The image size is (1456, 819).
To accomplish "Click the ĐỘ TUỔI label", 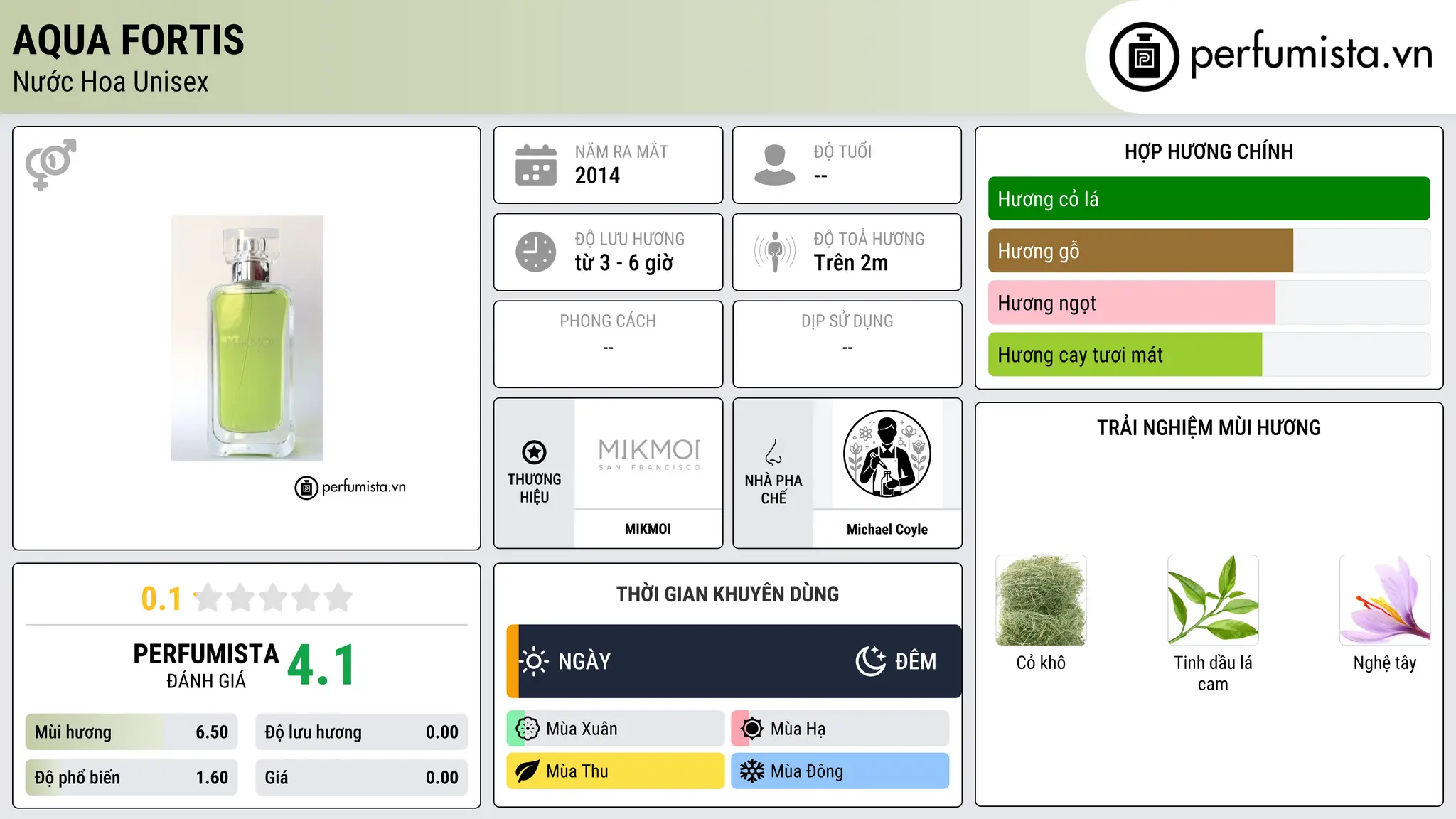I will click(842, 152).
